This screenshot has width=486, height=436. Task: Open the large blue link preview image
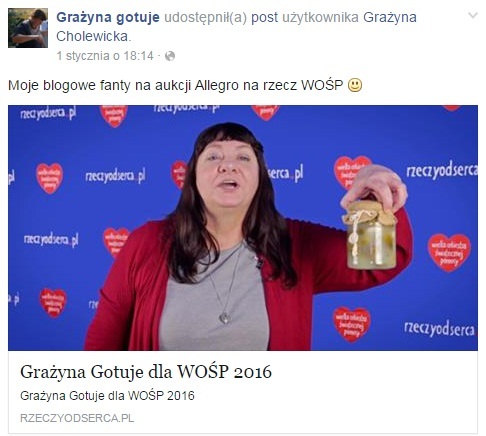(243, 228)
